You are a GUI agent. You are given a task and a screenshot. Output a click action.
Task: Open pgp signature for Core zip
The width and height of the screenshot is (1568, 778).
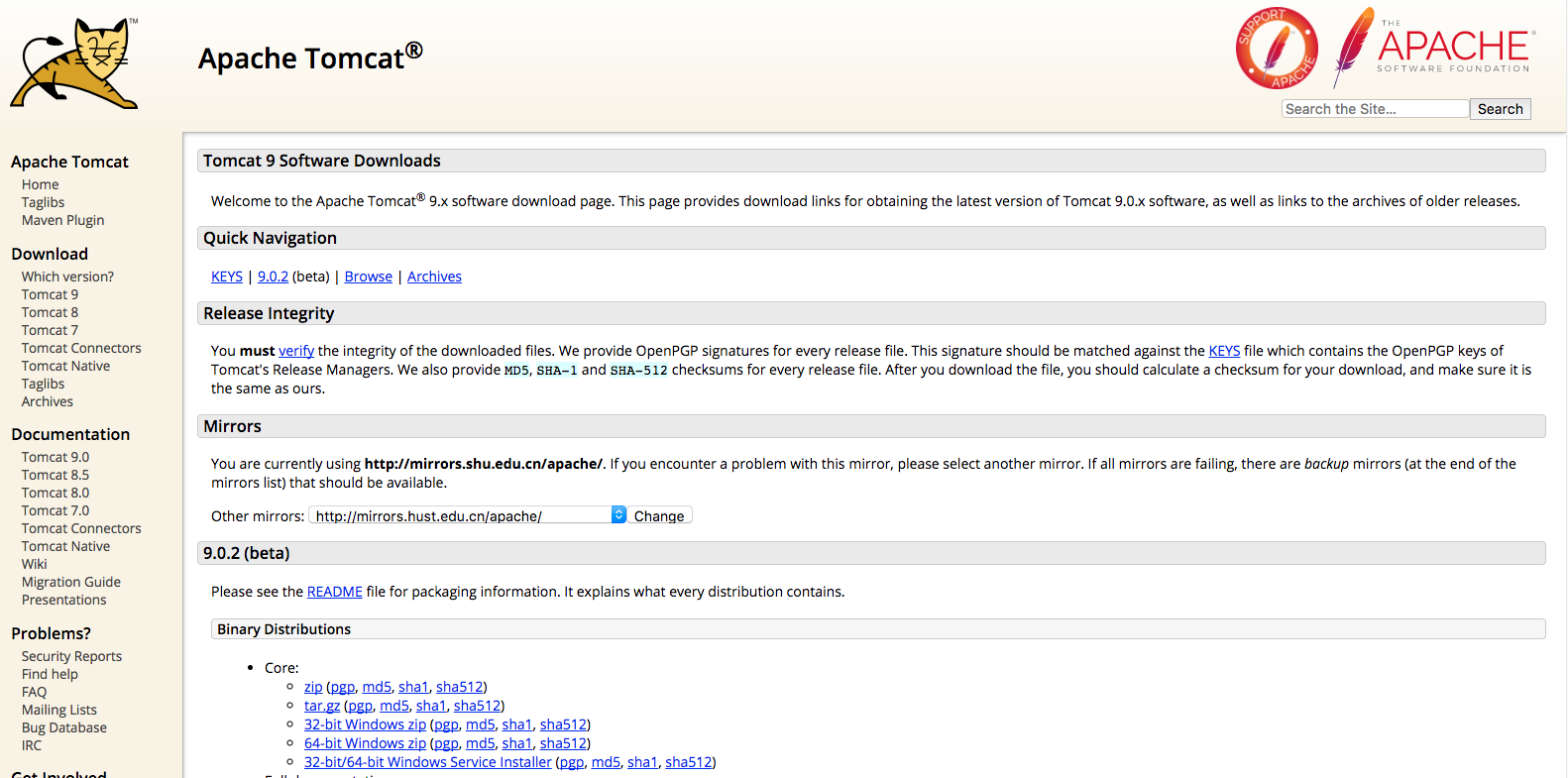click(x=343, y=687)
